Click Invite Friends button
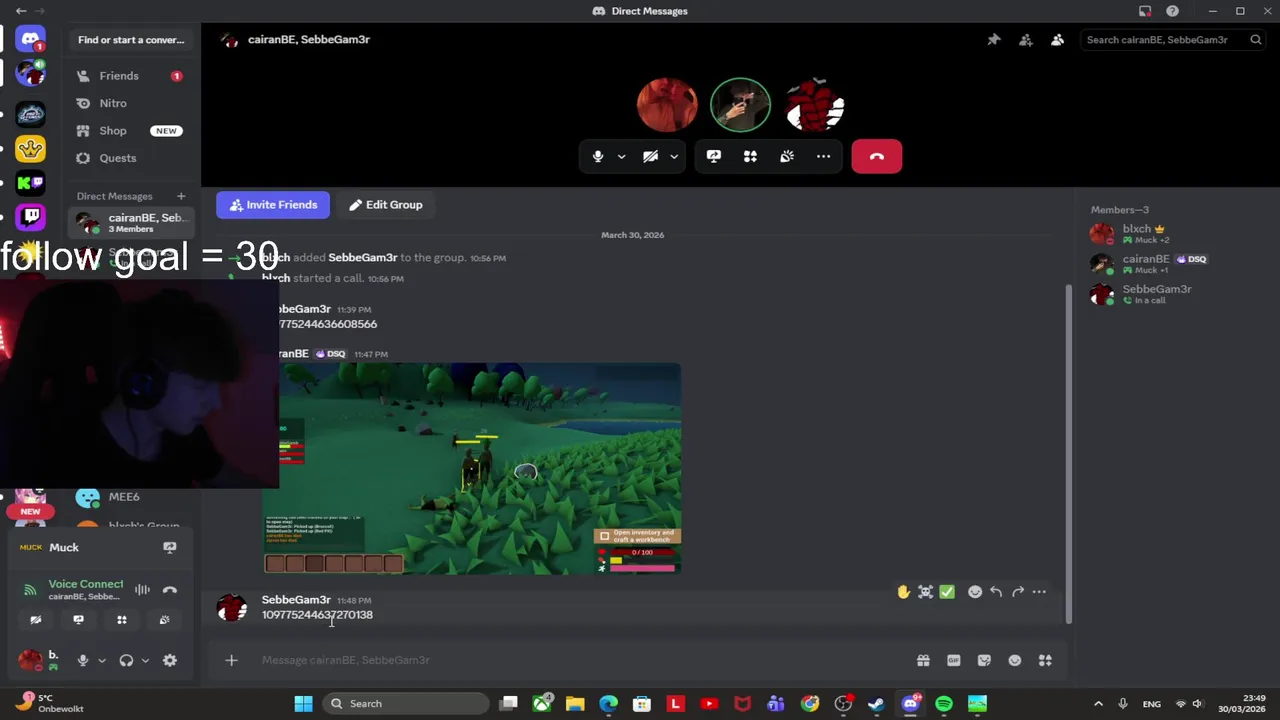Image resolution: width=1280 pixels, height=720 pixels. click(x=273, y=205)
